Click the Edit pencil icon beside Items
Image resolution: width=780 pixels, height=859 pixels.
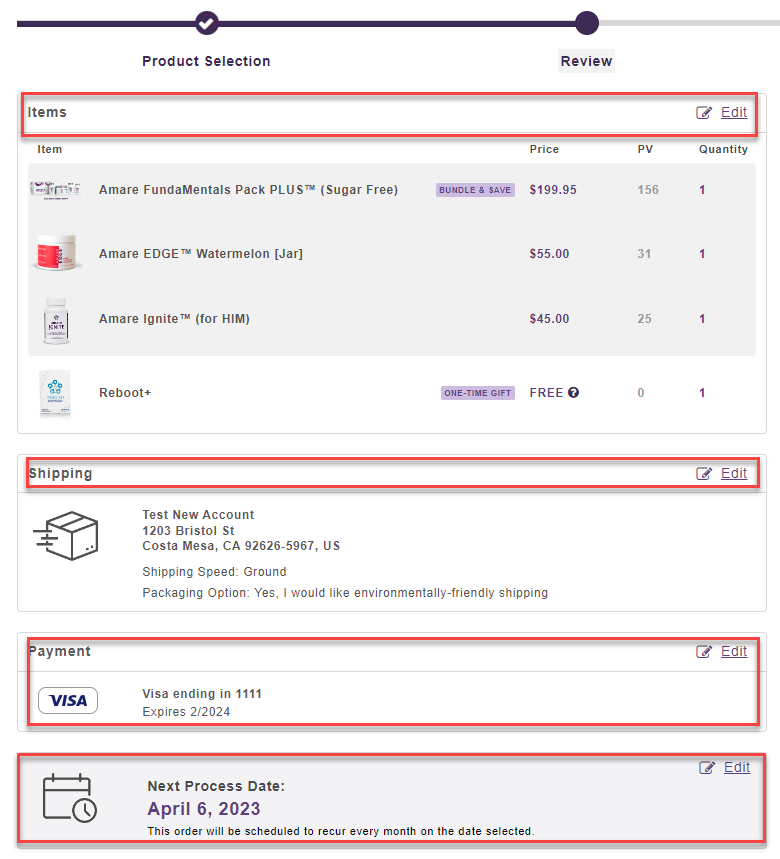pyautogui.click(x=704, y=112)
